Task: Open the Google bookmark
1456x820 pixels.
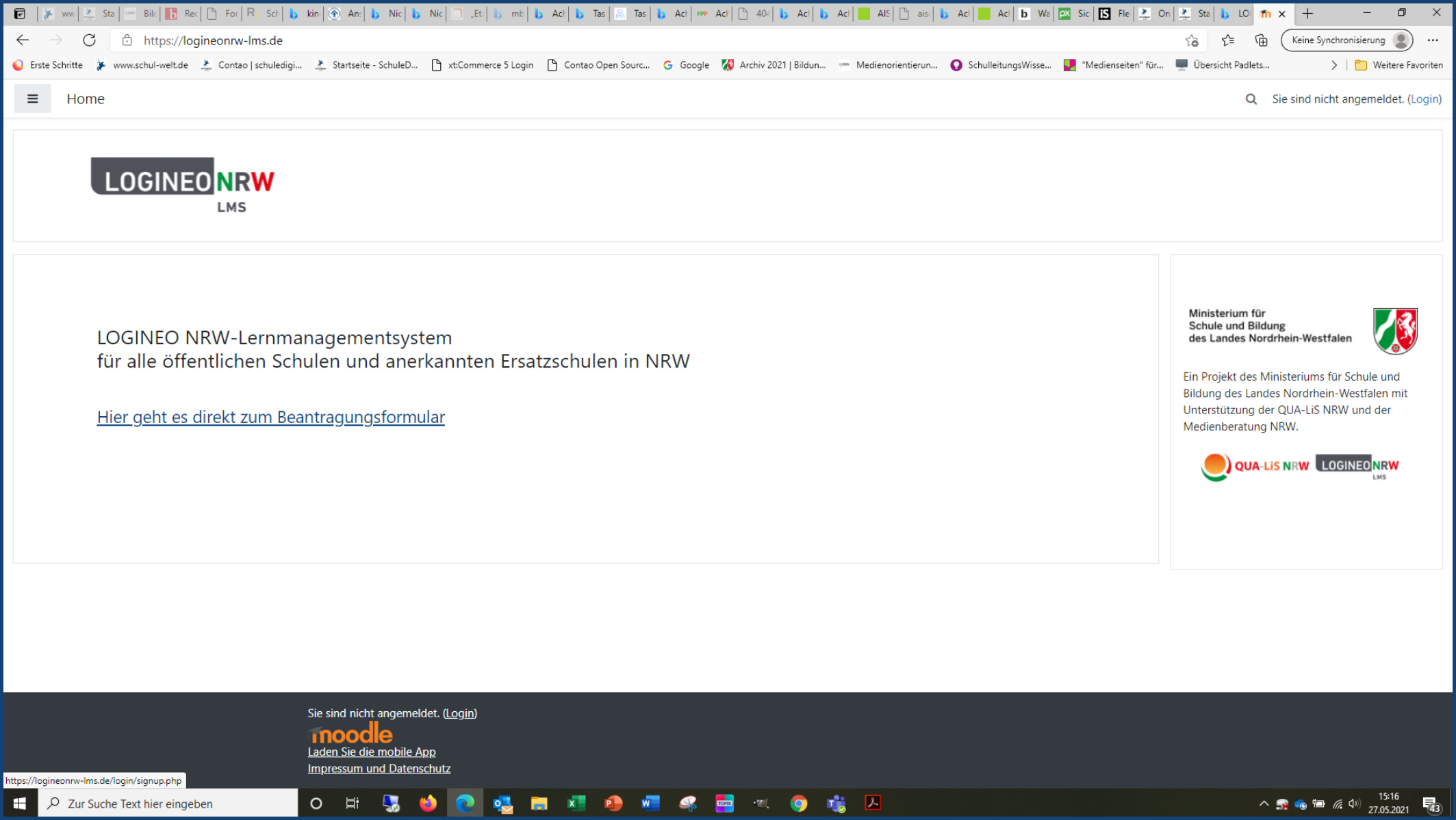Action: click(686, 65)
